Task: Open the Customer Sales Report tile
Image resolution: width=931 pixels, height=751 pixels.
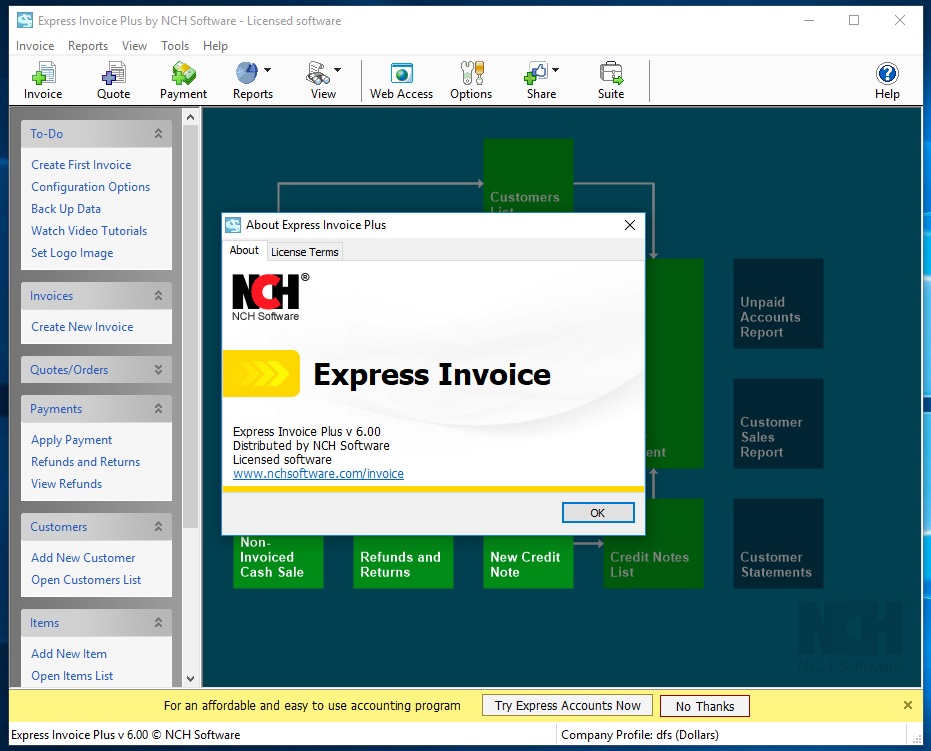Action: point(778,423)
